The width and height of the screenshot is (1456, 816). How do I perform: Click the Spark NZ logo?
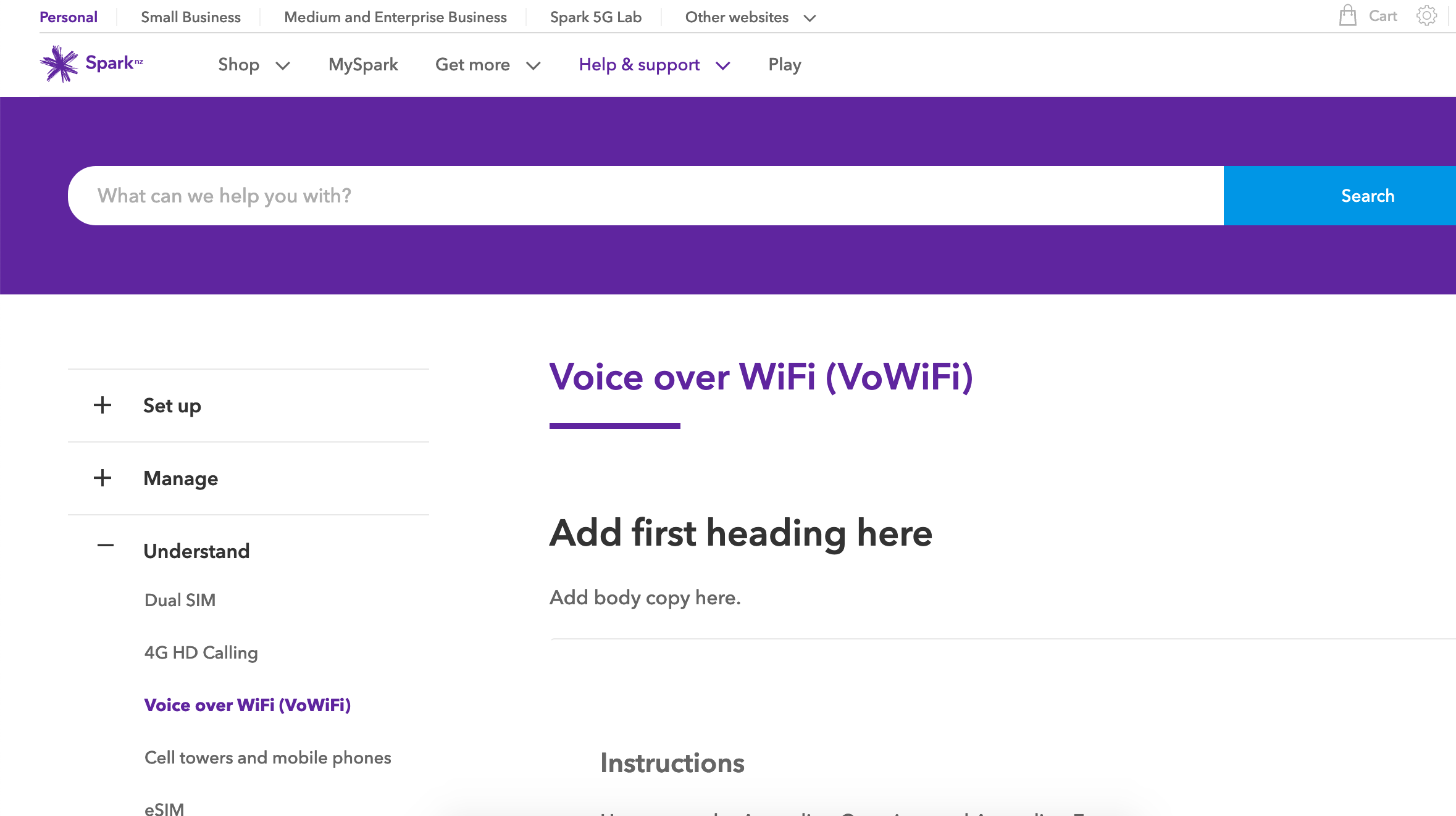91,64
